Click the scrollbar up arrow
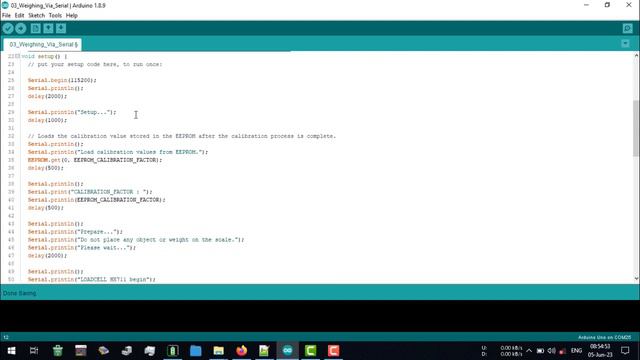Viewport: 640px width, 360px height. click(x=636, y=56)
